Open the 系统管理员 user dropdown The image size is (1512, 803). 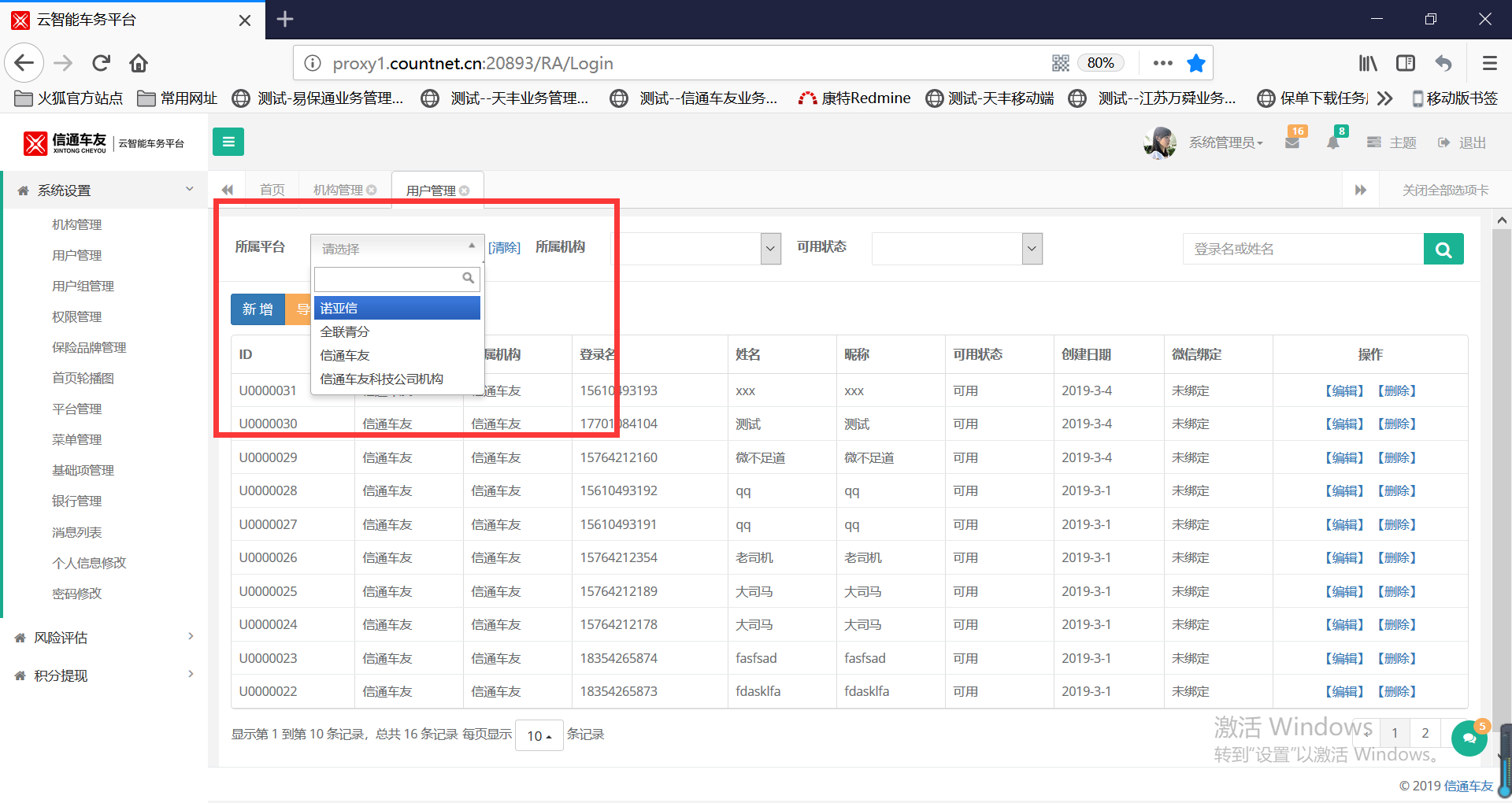1225,142
